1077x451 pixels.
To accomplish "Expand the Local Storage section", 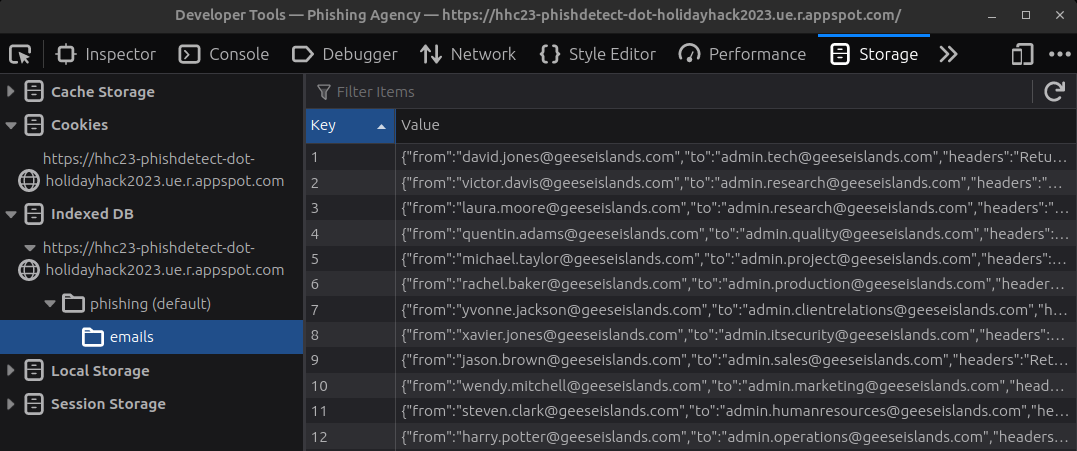I will (x=11, y=371).
